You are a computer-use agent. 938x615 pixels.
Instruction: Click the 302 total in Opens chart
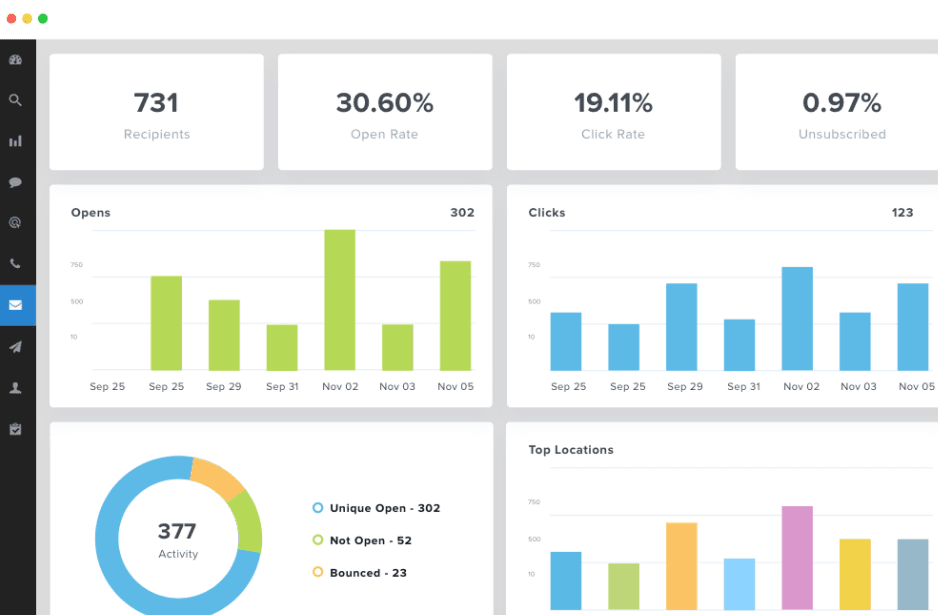(x=462, y=212)
